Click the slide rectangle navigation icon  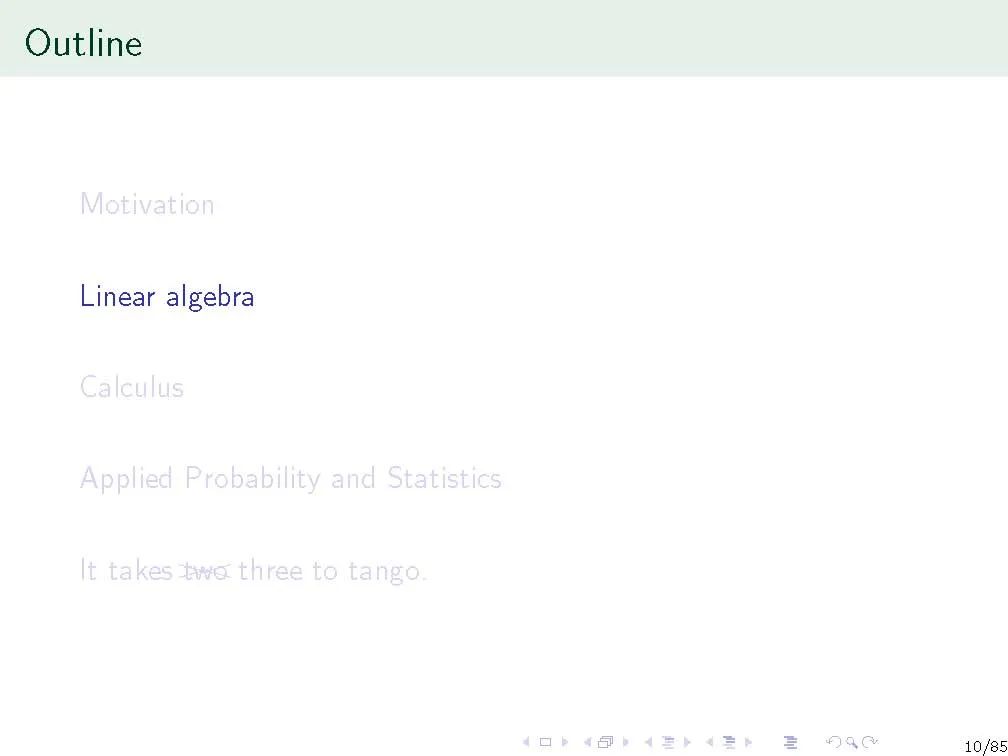pyautogui.click(x=545, y=743)
